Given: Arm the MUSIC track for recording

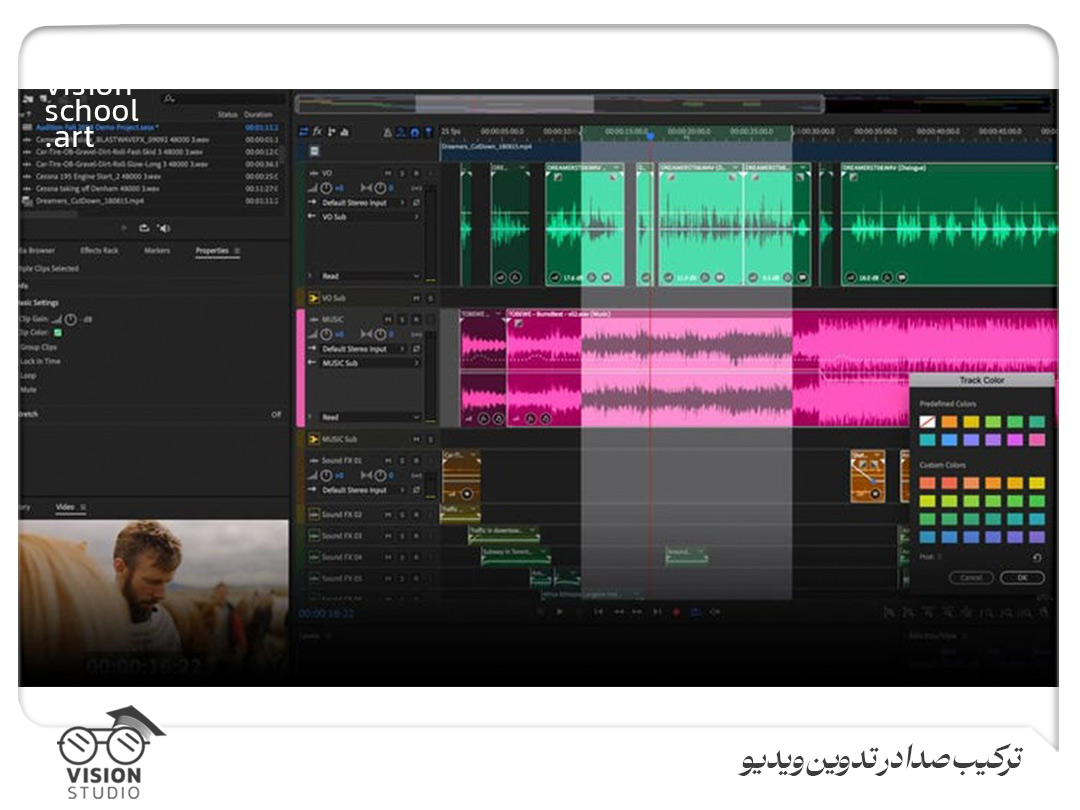Looking at the screenshot, I should pos(417,320).
